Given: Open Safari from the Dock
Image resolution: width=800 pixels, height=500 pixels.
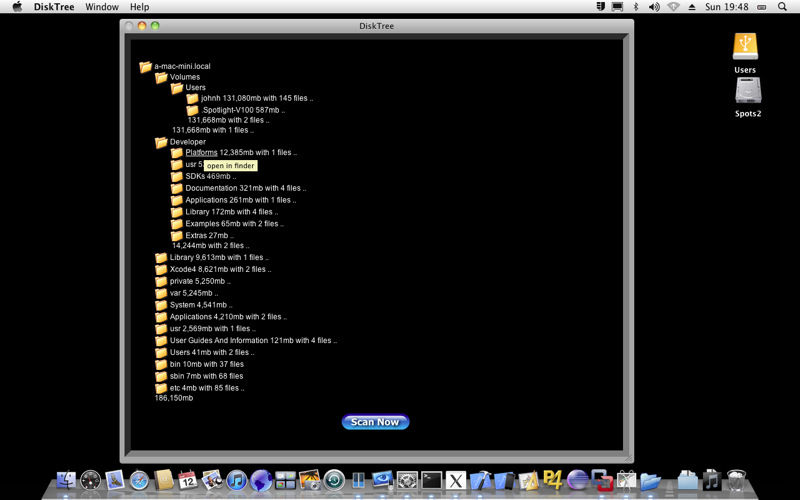Looking at the screenshot, I should (139, 480).
